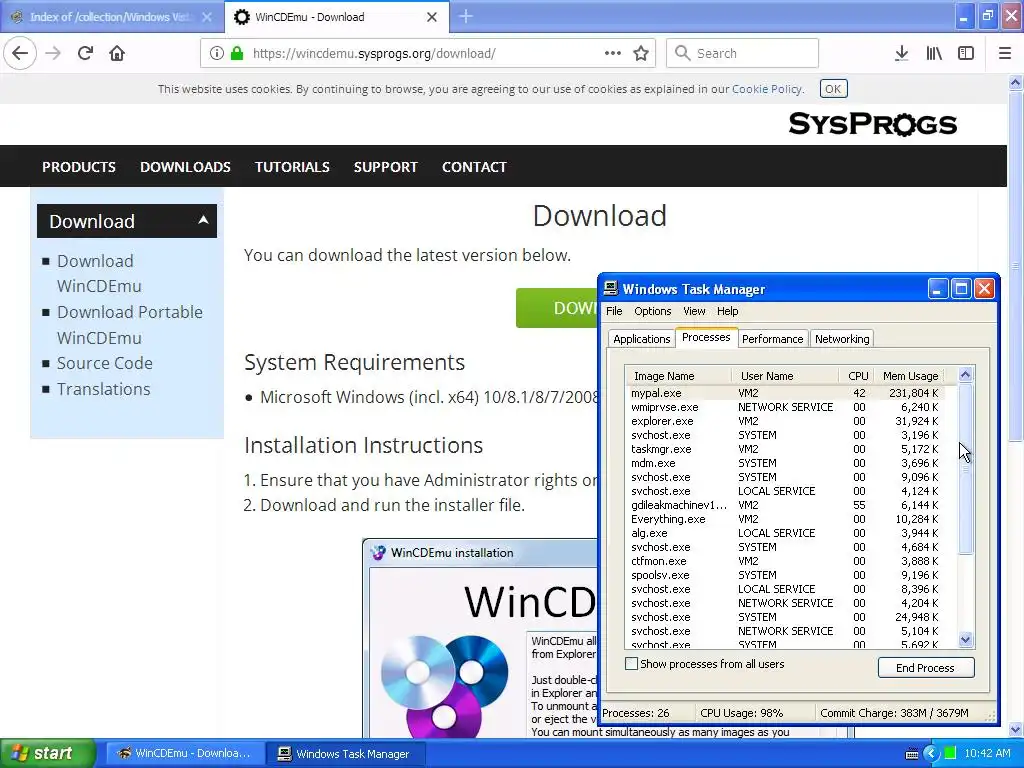Click Download WinCDEmu sidebar link

coord(99,273)
